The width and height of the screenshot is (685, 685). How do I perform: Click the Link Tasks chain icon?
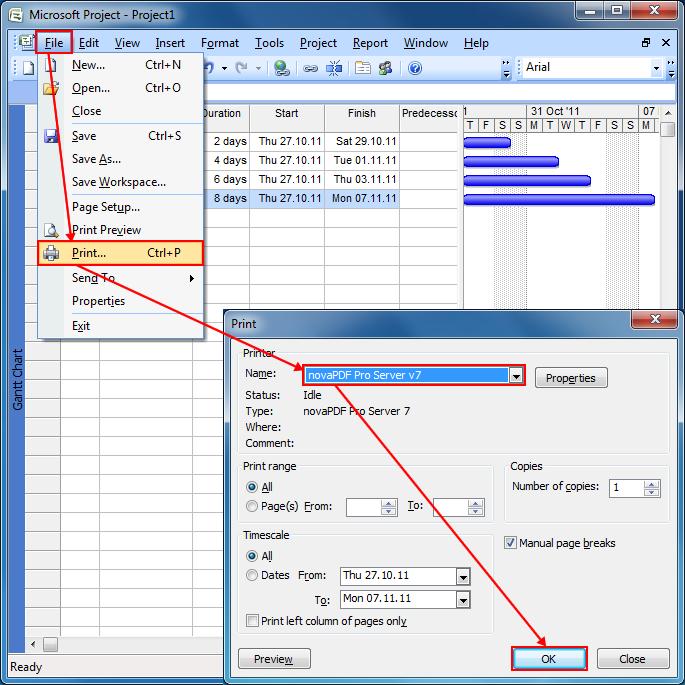click(x=310, y=68)
